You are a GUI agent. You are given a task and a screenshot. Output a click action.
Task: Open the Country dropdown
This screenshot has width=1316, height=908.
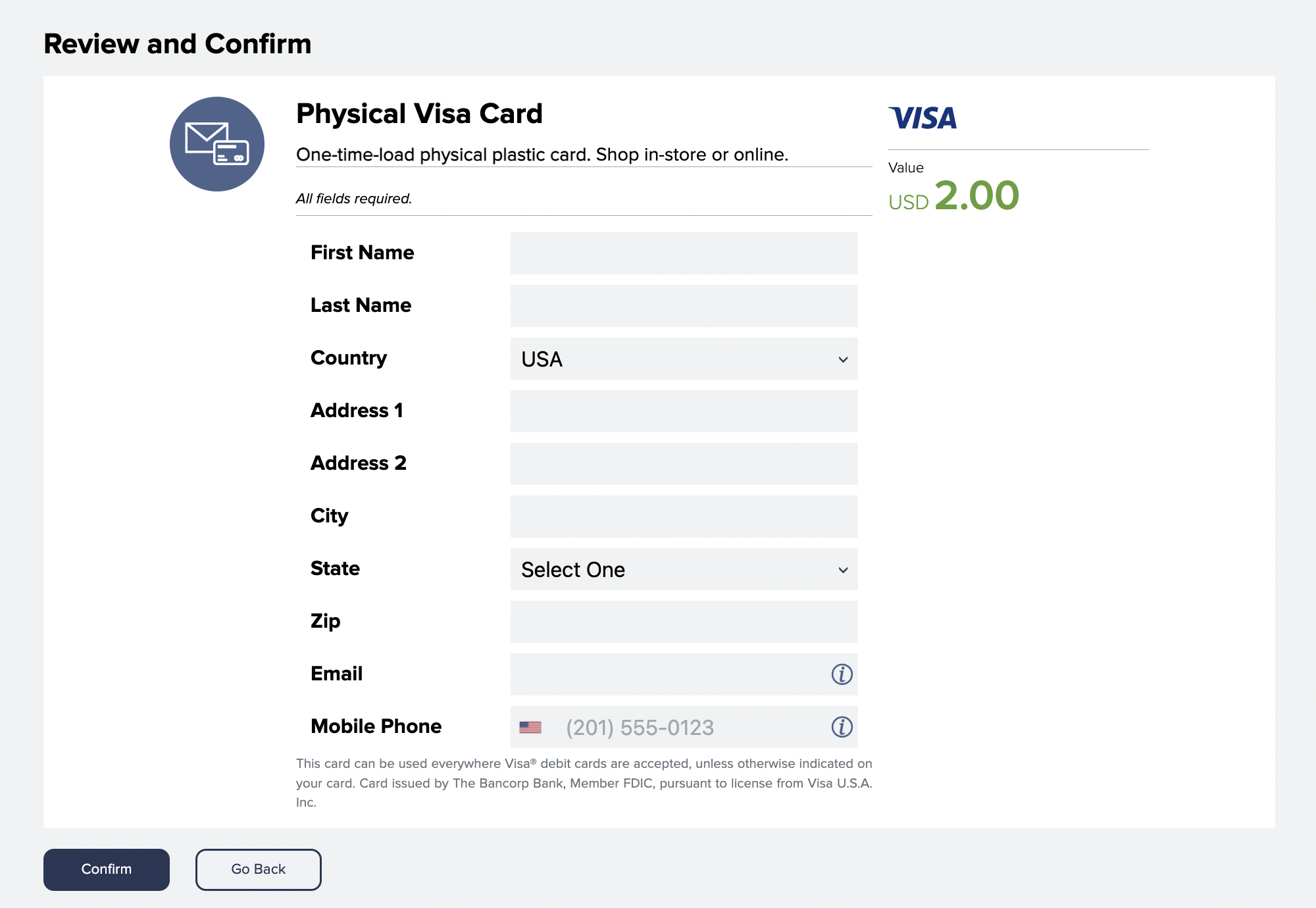[x=684, y=359]
